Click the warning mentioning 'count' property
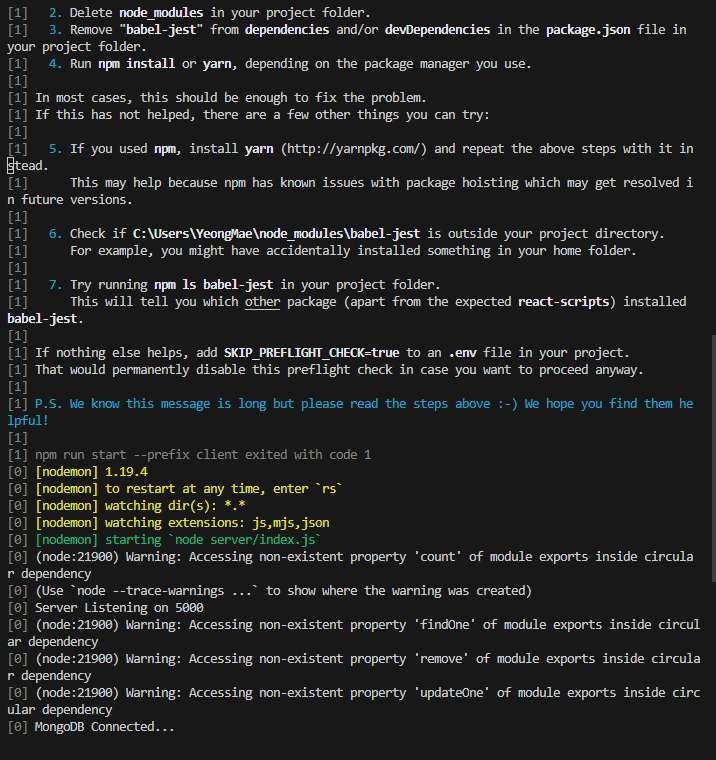 coord(350,565)
